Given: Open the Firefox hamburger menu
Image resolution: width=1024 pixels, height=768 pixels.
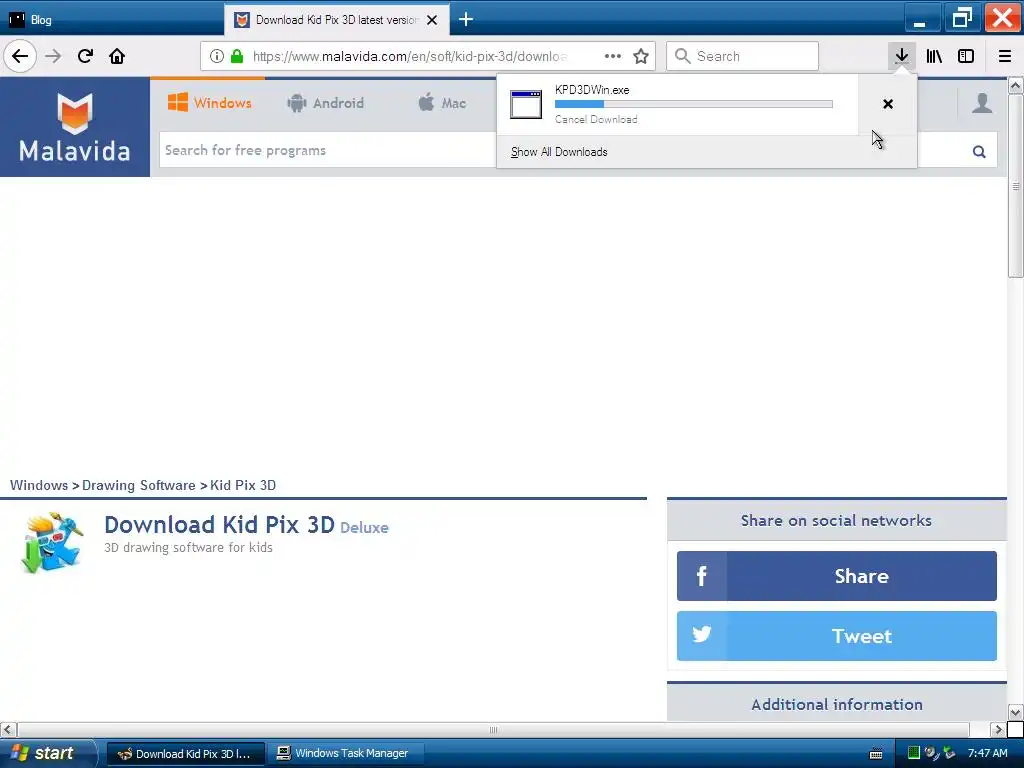Looking at the screenshot, I should click(1005, 56).
